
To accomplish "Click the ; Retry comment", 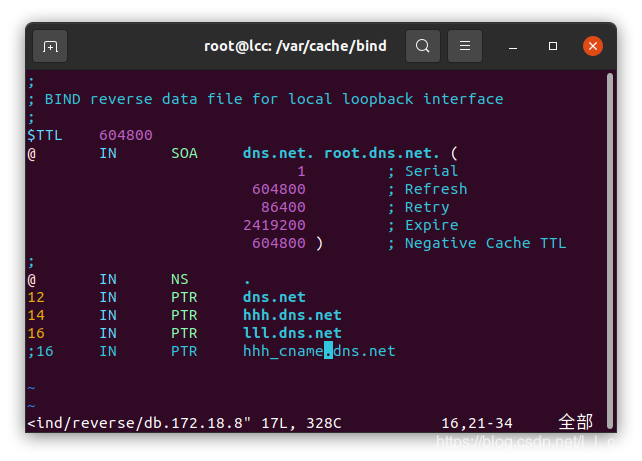I will (418, 208).
